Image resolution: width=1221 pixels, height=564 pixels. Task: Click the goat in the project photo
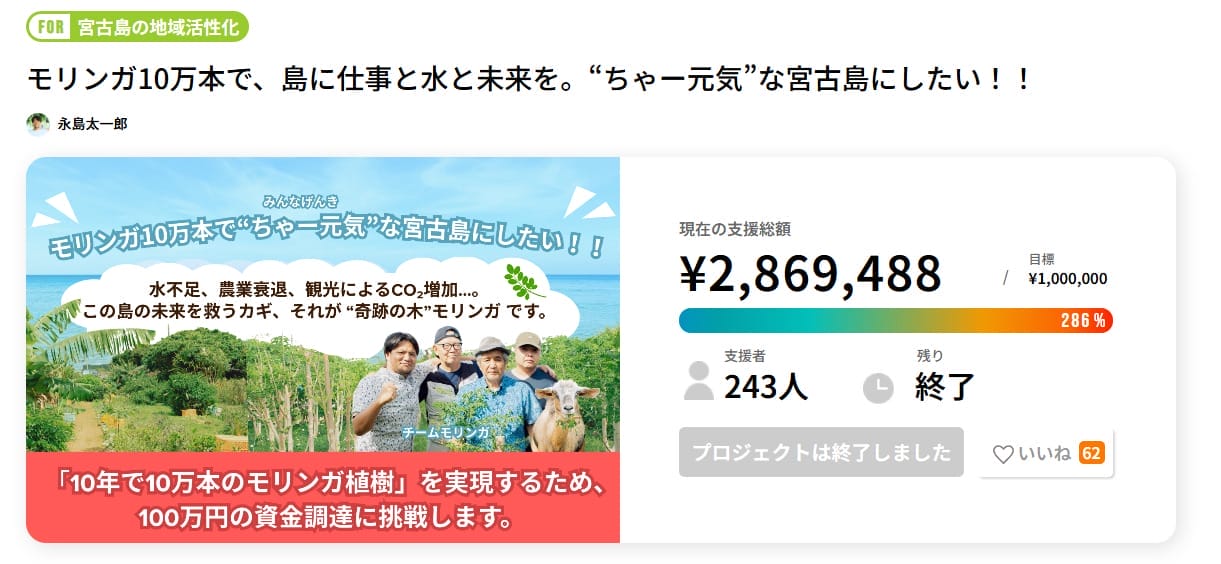[559, 414]
